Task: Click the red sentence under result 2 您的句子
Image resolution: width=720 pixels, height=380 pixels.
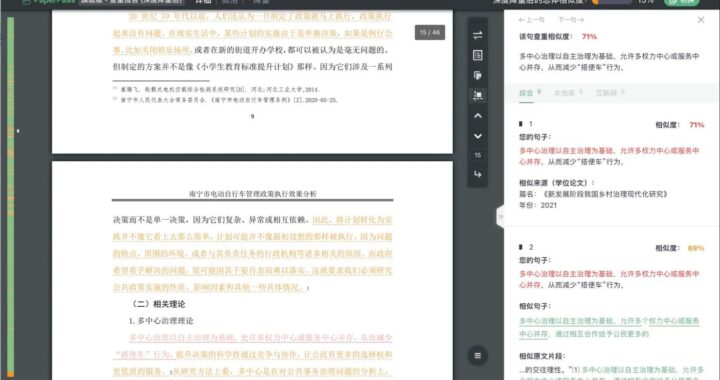Action: [609, 279]
